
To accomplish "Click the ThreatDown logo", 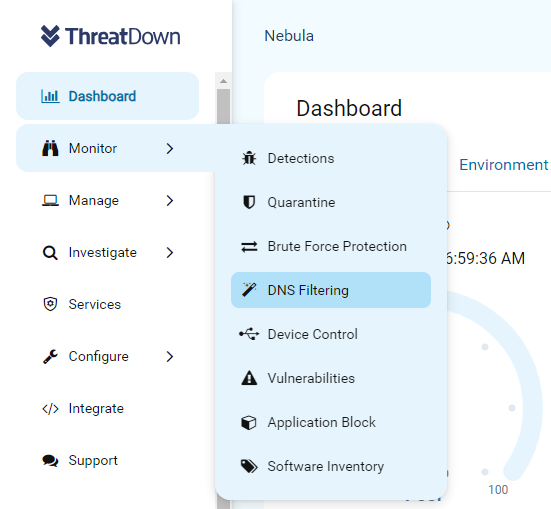I will pos(110,36).
